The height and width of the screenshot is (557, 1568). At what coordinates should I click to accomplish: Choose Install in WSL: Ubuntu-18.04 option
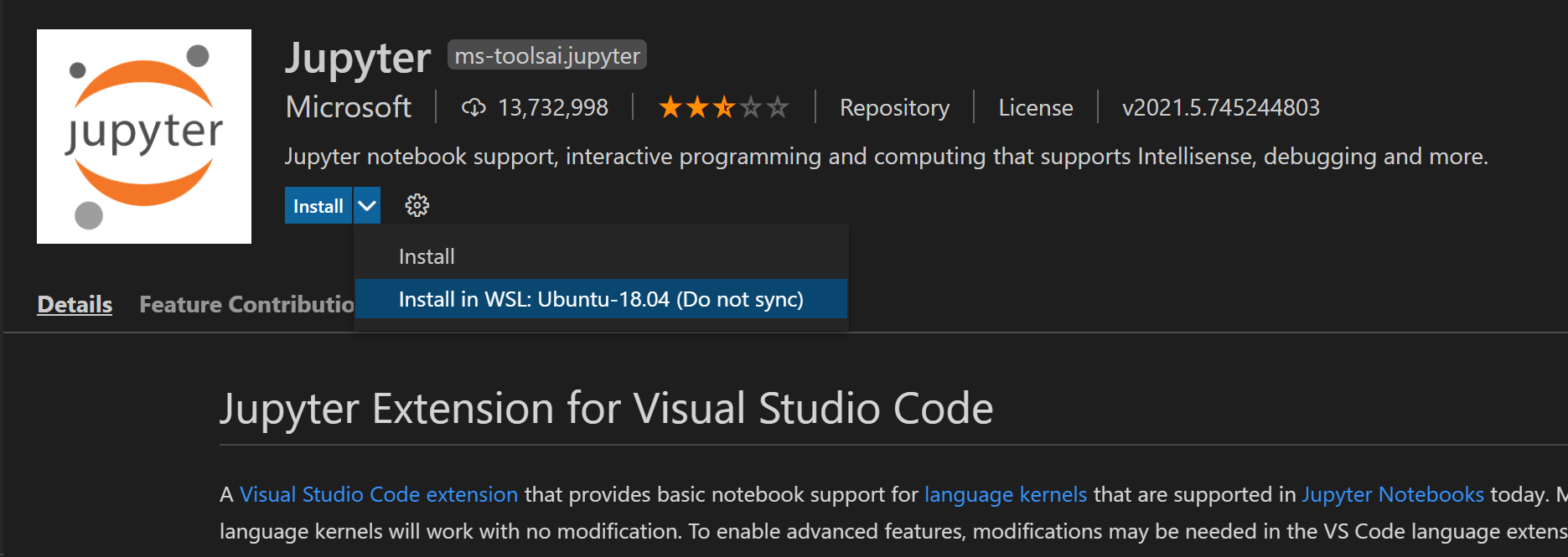coord(600,299)
